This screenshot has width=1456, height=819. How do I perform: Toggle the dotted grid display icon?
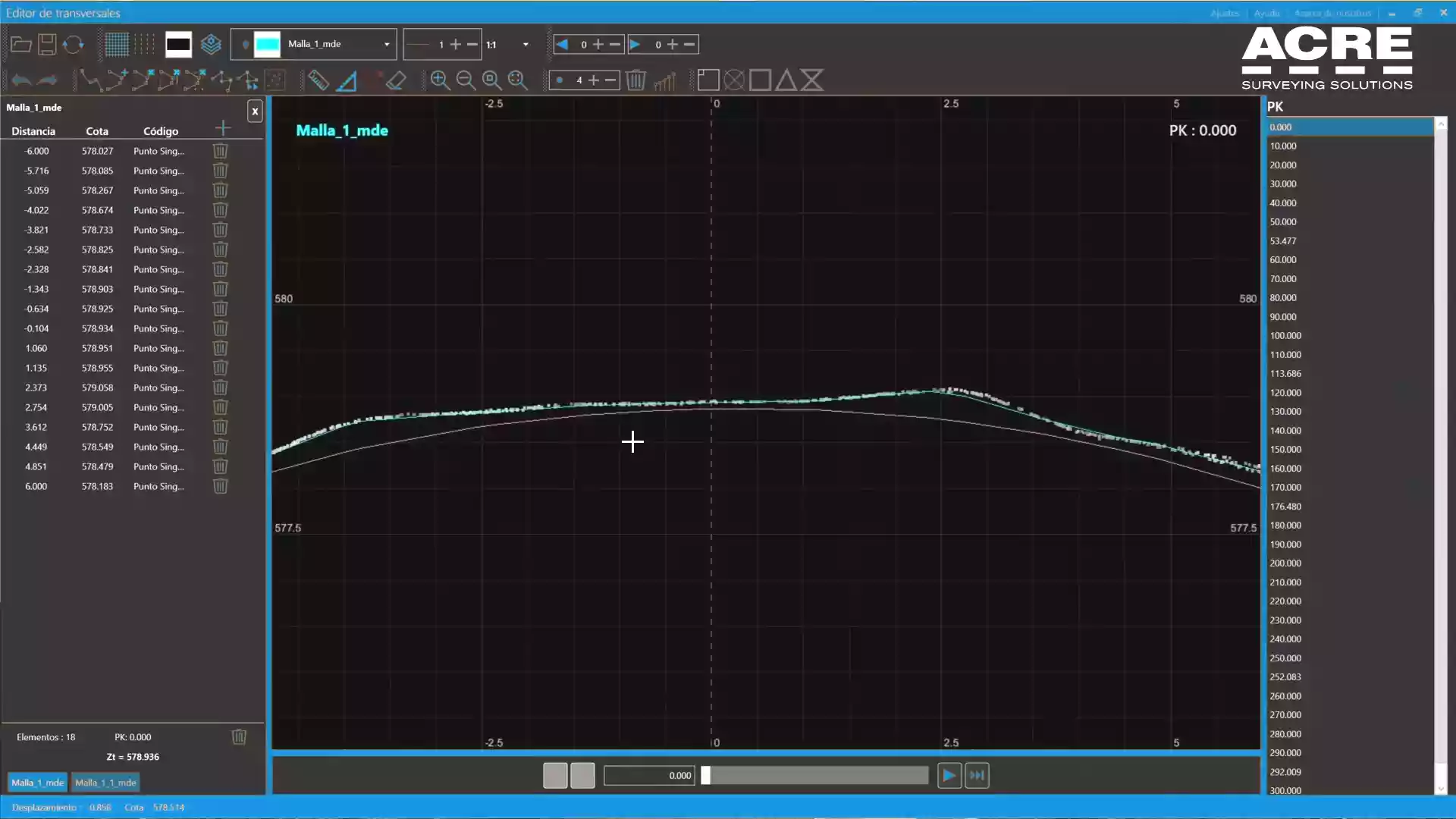(144, 45)
